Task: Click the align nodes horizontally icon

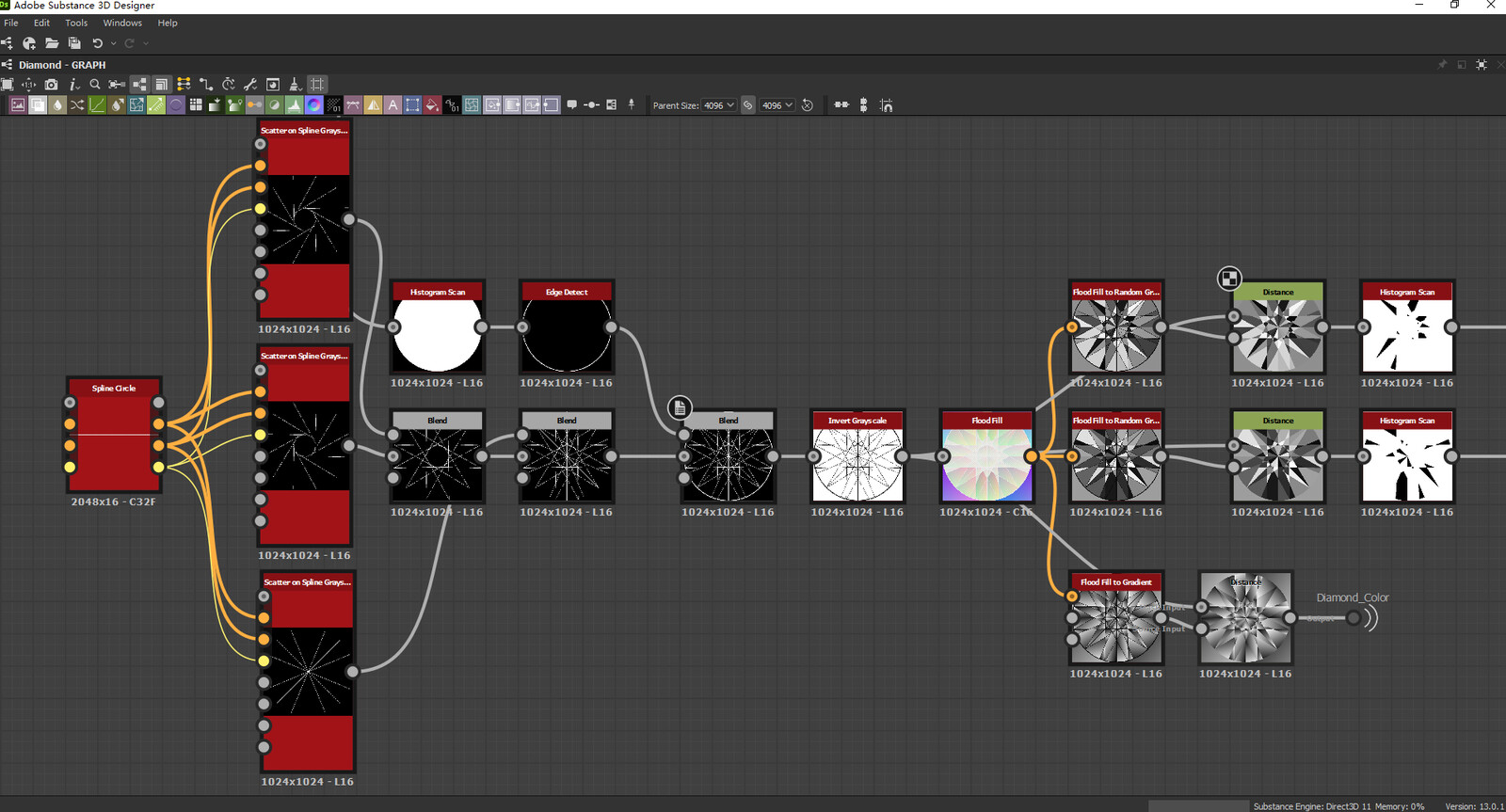Action: (x=841, y=104)
